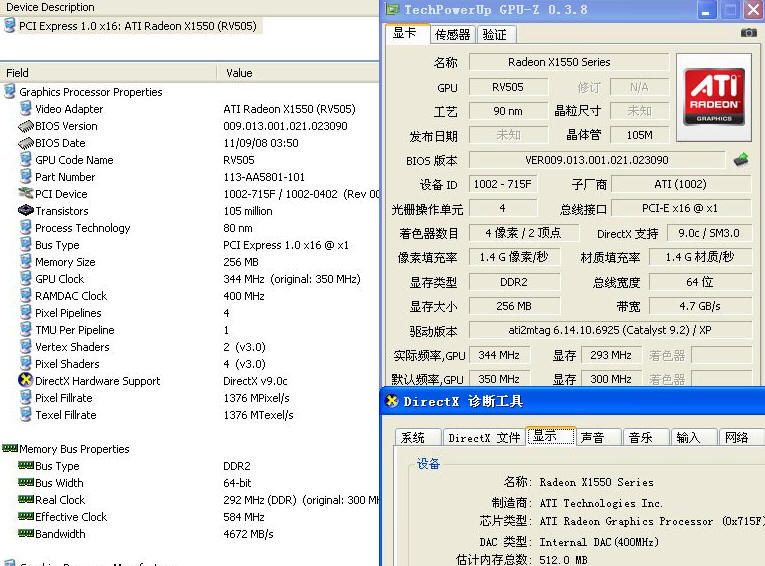
Task: Click the GPU field showing RV505
Action: (x=508, y=87)
